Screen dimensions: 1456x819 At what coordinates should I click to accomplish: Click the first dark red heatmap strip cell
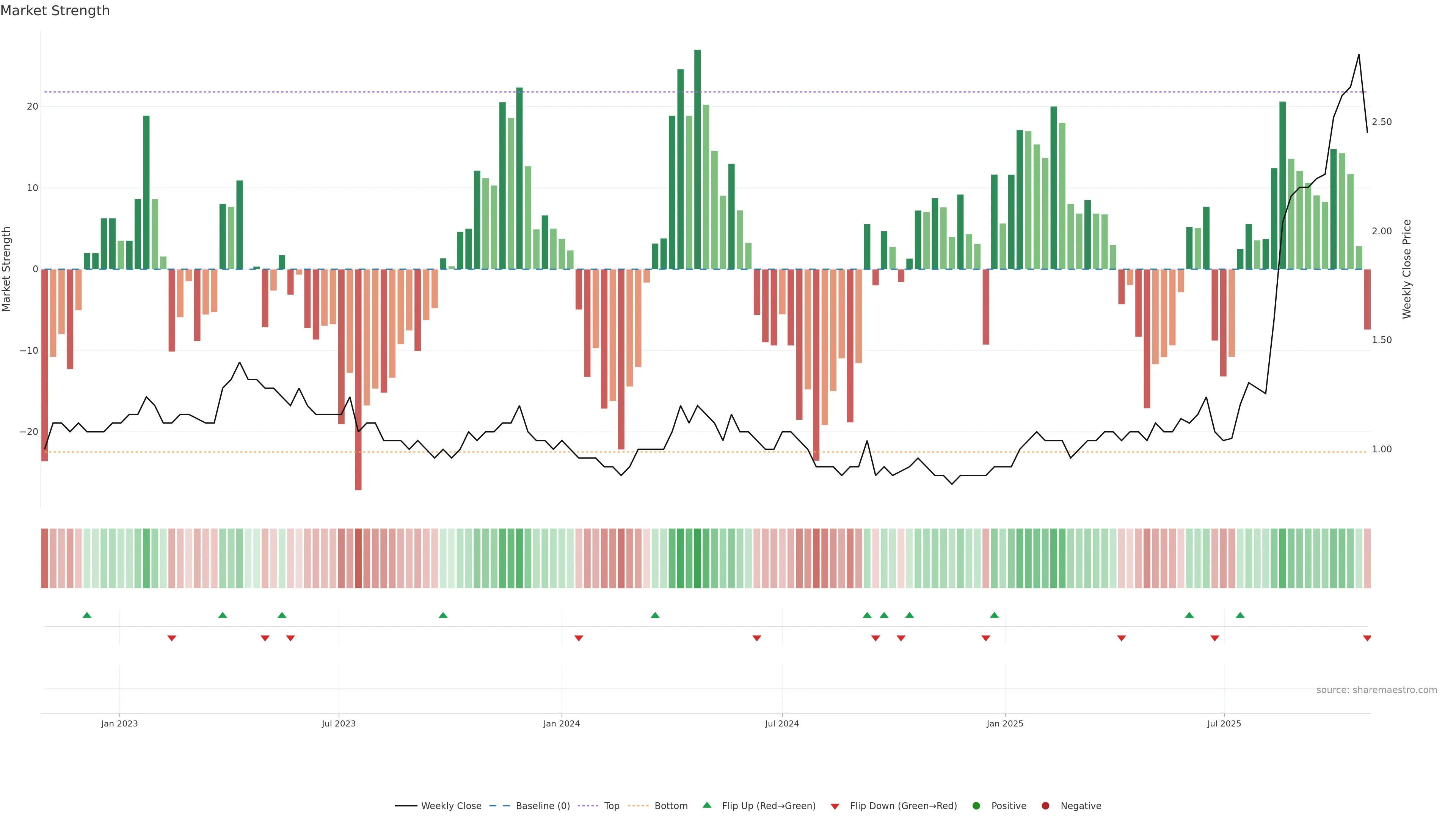[44, 559]
